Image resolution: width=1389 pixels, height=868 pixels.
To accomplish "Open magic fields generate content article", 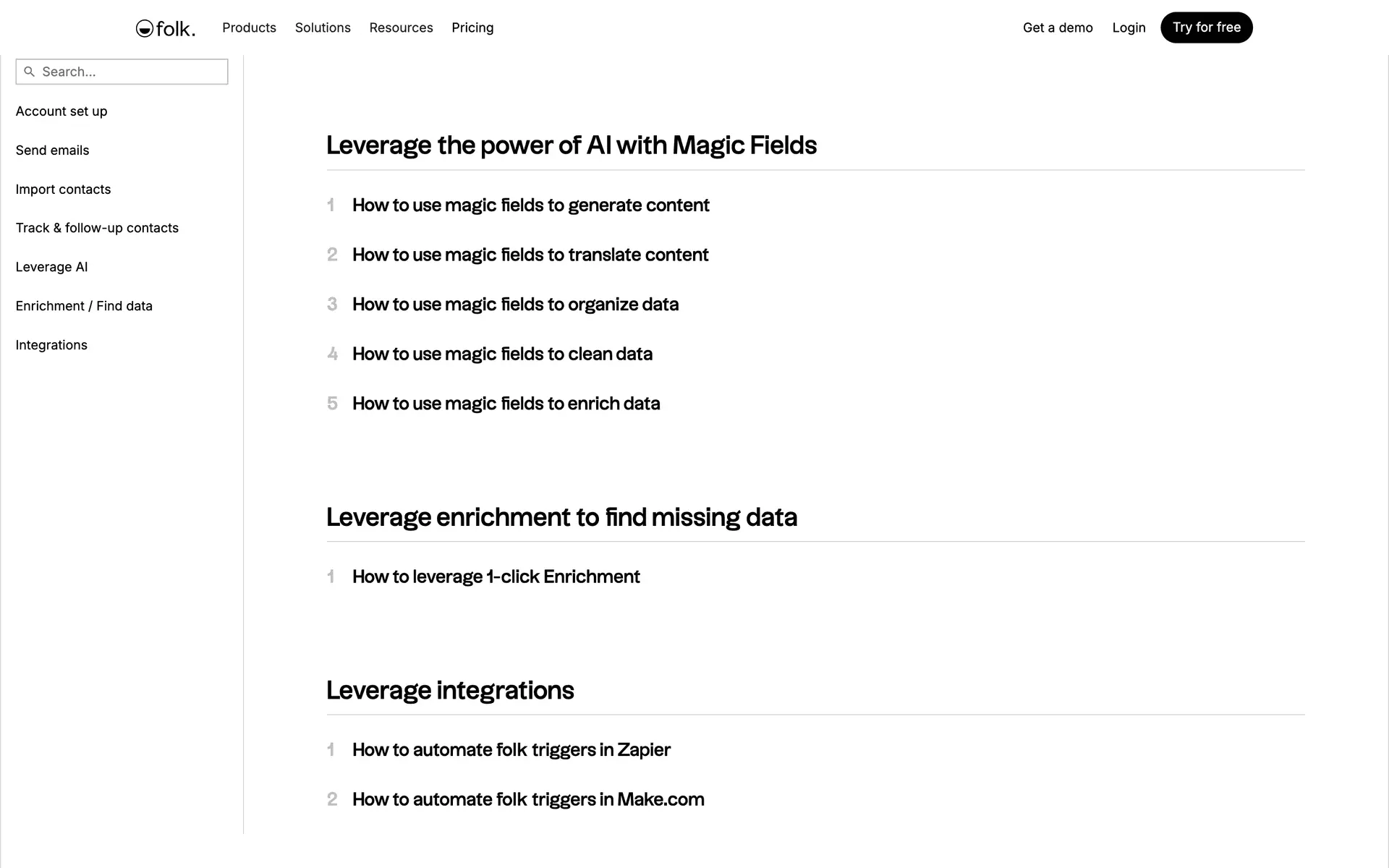I will pos(530,205).
